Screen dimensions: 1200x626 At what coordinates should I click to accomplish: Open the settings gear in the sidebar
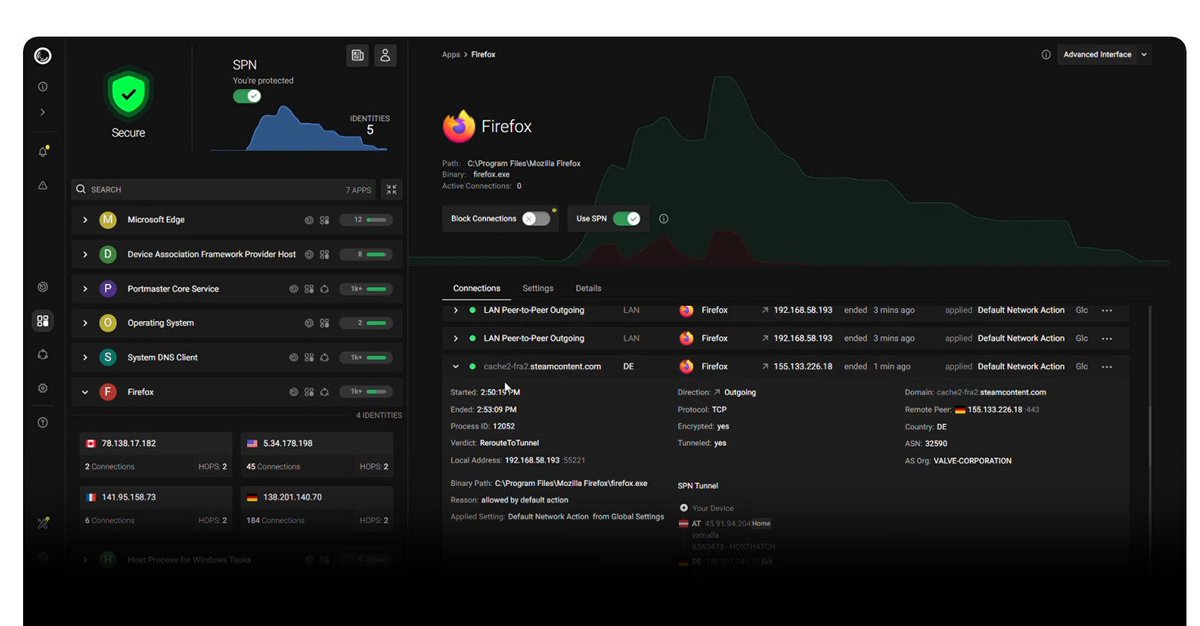42,388
